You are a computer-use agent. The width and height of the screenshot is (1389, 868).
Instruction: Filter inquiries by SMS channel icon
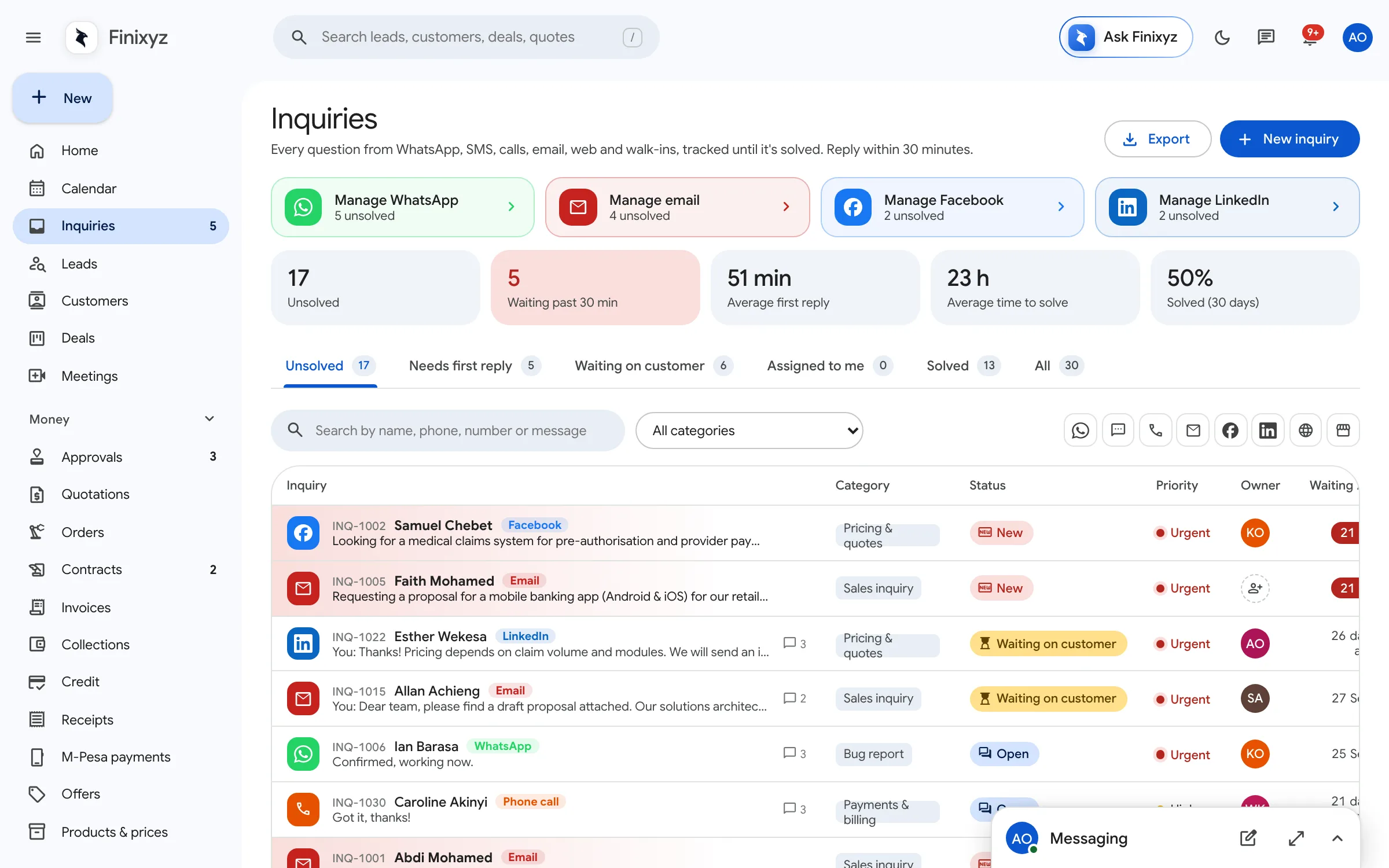(x=1118, y=431)
